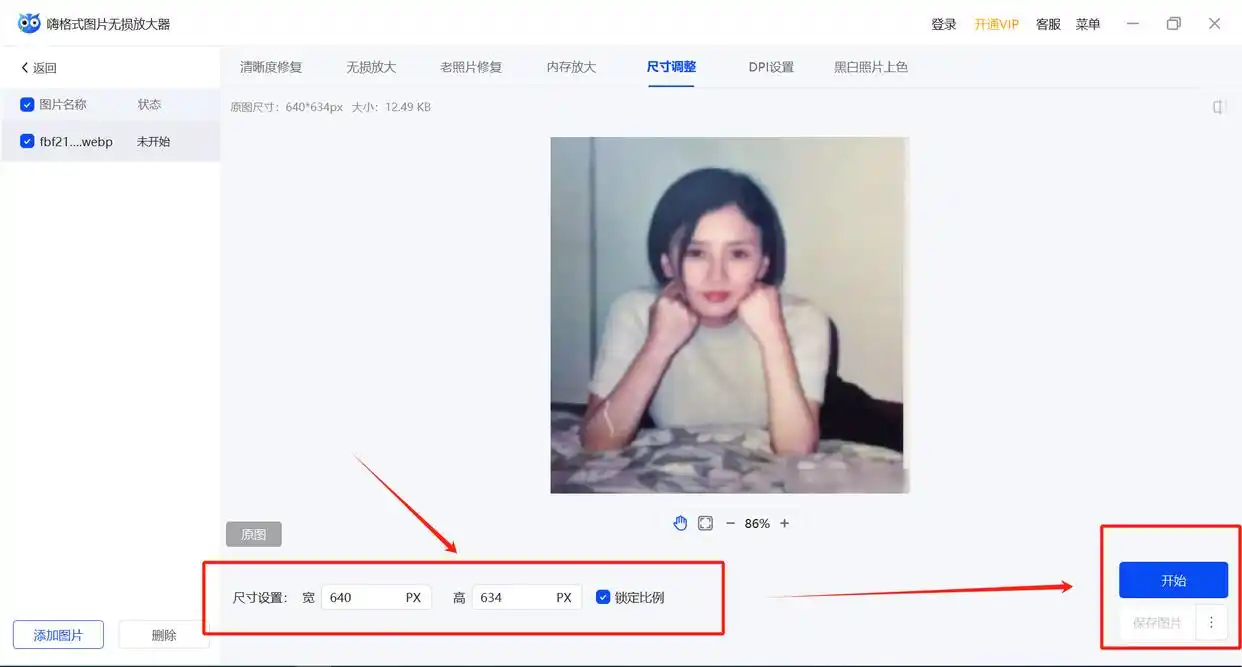Switch to the 清晰度修复 tab

pos(271,67)
